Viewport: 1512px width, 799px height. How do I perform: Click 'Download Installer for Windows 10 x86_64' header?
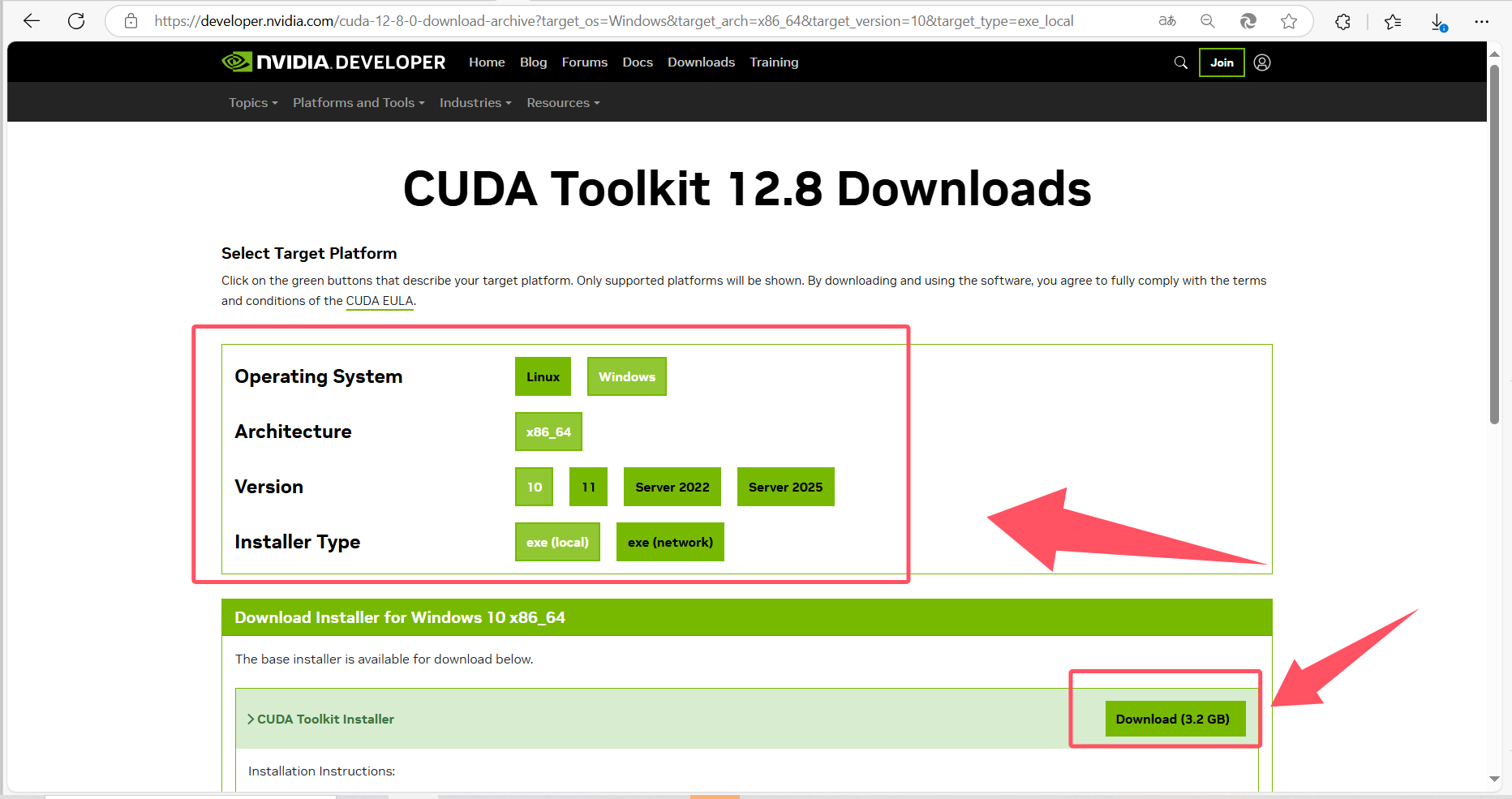click(x=400, y=617)
